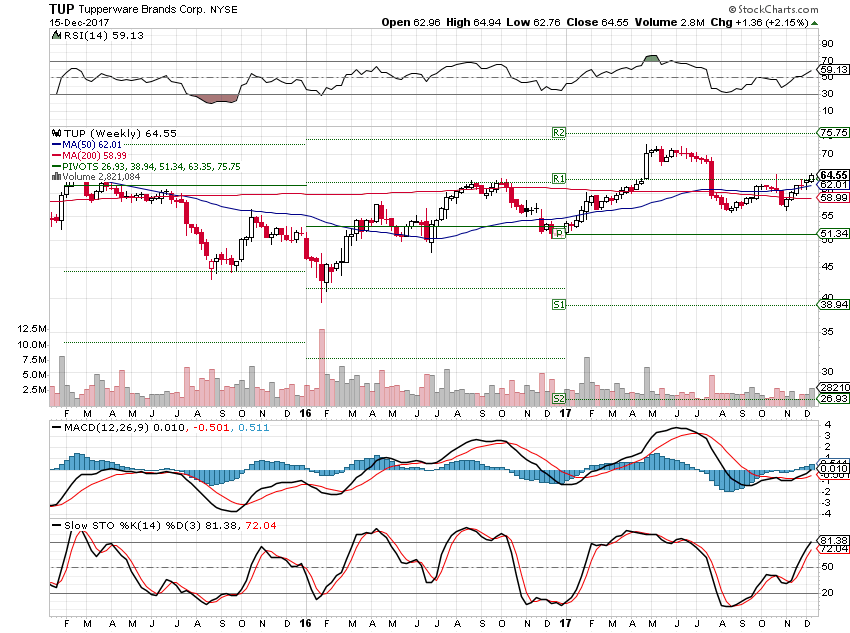Click the green overbought RSI shaded peak
This screenshot has height=633, width=850.
coord(652,59)
